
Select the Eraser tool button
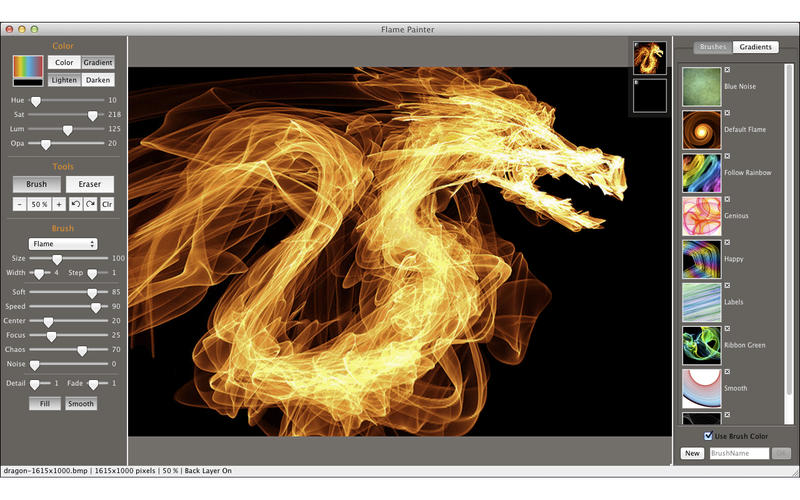coord(89,184)
